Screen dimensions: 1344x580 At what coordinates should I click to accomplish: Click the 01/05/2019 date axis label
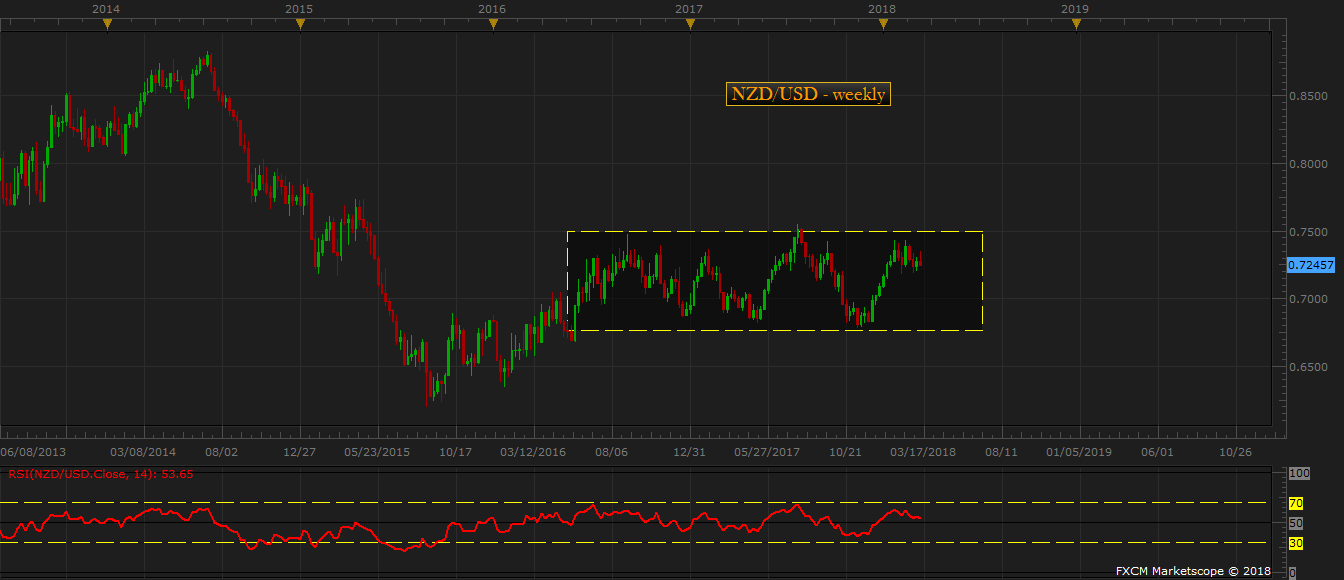click(x=1079, y=452)
